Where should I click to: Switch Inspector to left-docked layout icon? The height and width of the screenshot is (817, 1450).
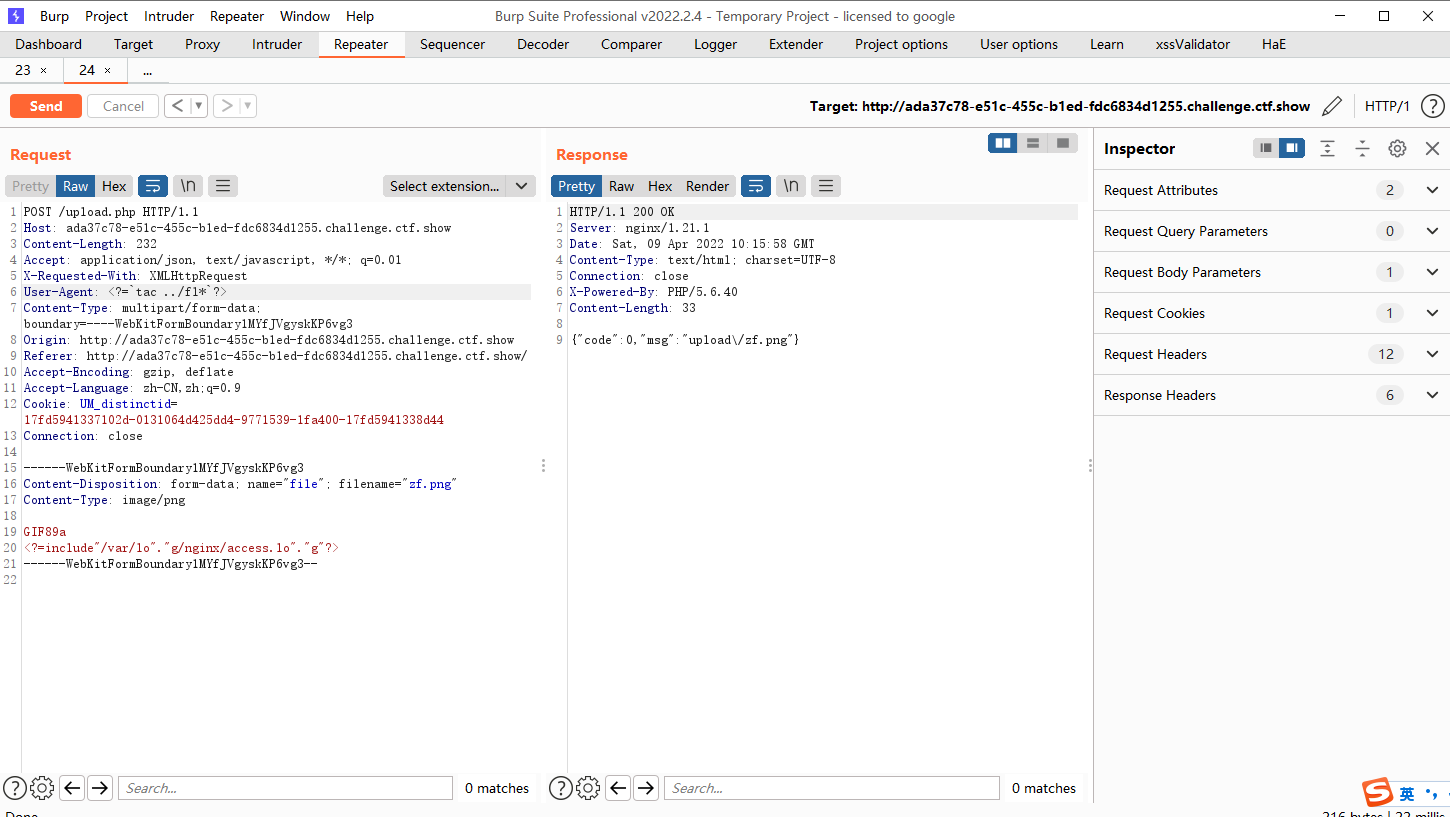click(x=1266, y=148)
